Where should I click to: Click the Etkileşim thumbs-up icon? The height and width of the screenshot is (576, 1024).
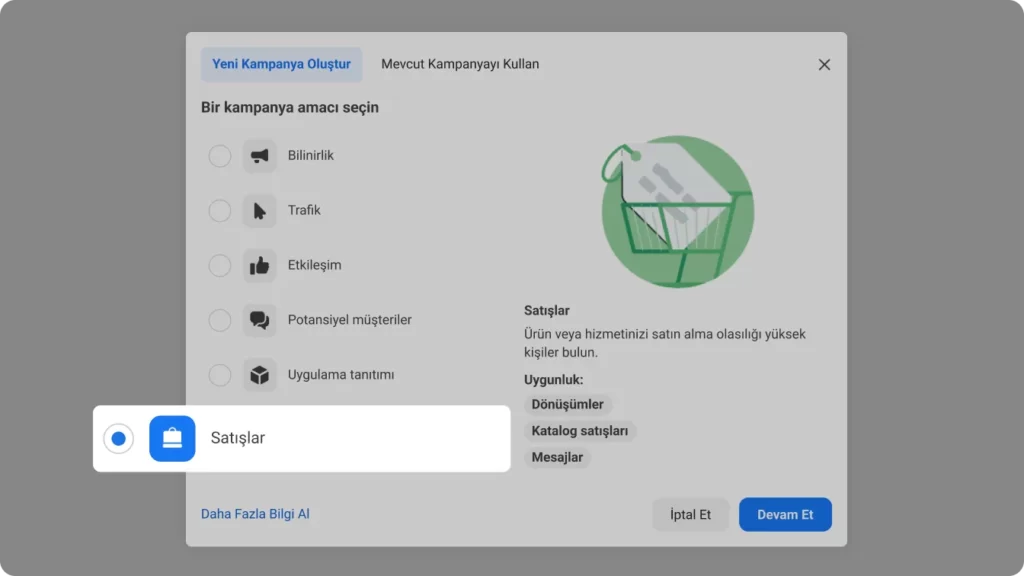tap(259, 266)
